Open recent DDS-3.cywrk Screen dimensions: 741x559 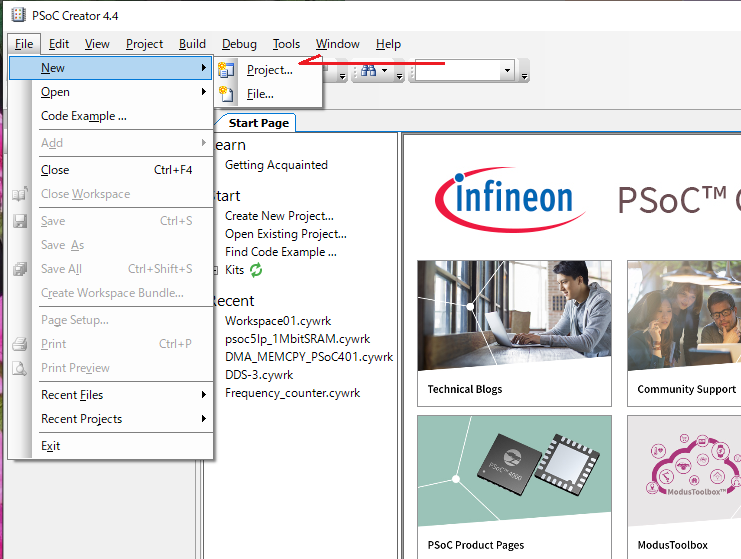259,375
